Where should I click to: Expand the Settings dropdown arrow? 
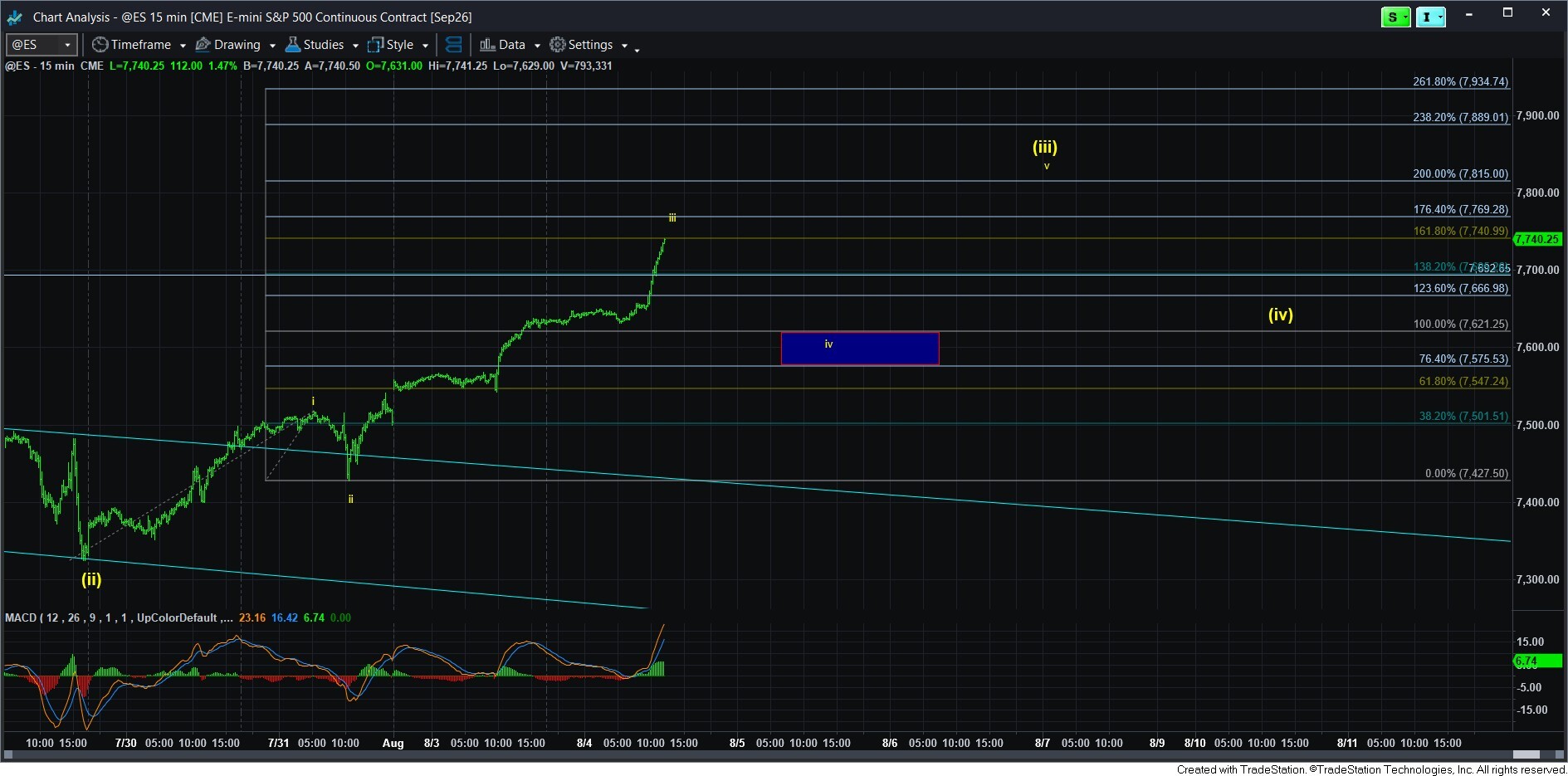pos(624,46)
